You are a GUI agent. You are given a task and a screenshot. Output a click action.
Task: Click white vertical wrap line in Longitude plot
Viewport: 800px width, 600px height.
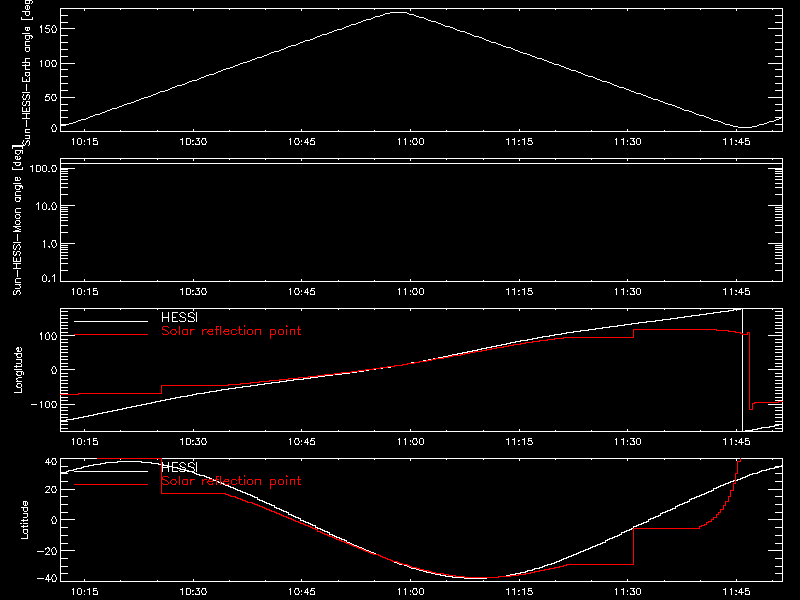pyautogui.click(x=742, y=370)
